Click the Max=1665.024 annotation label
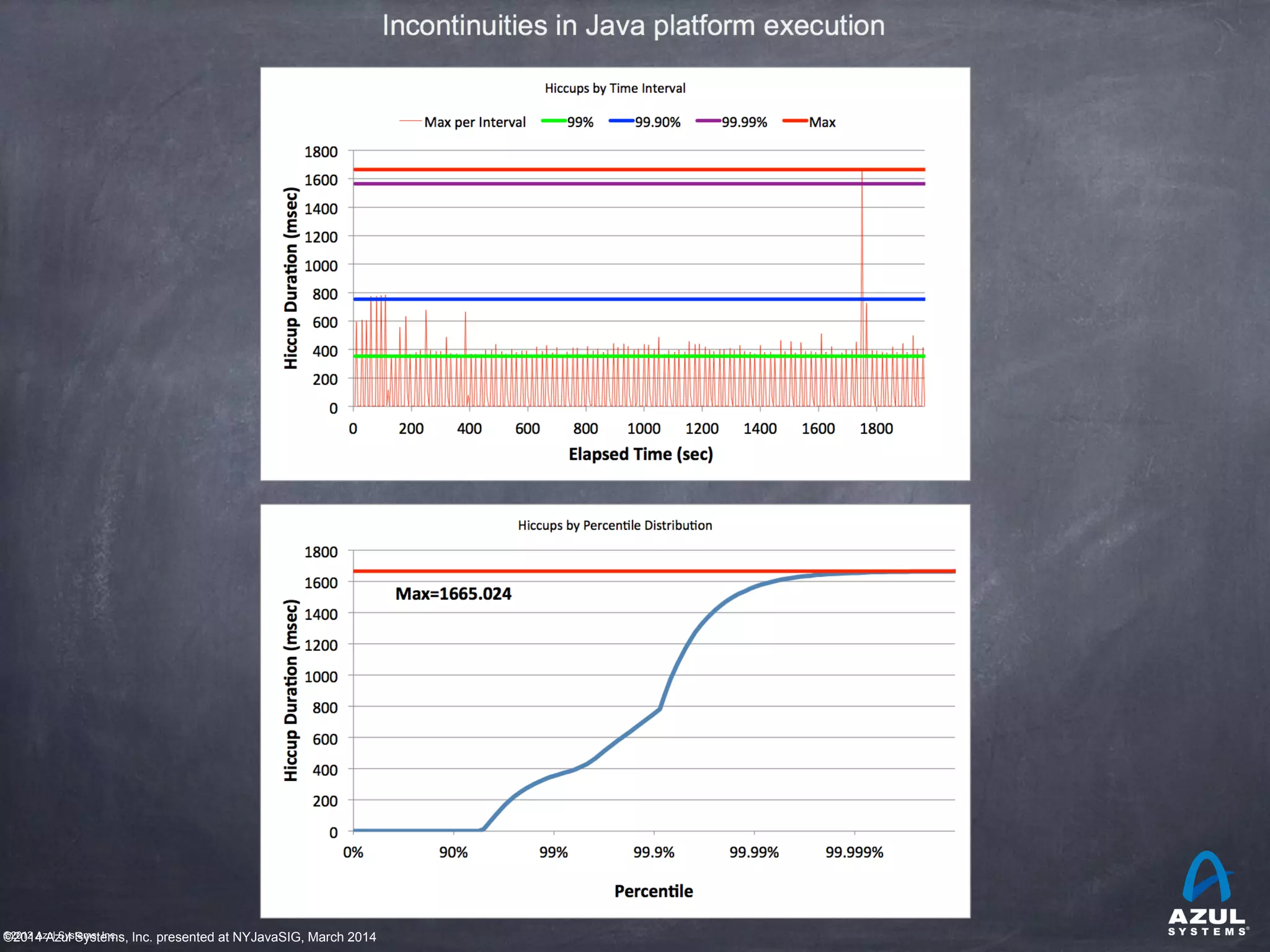The image size is (1270, 952). (453, 594)
